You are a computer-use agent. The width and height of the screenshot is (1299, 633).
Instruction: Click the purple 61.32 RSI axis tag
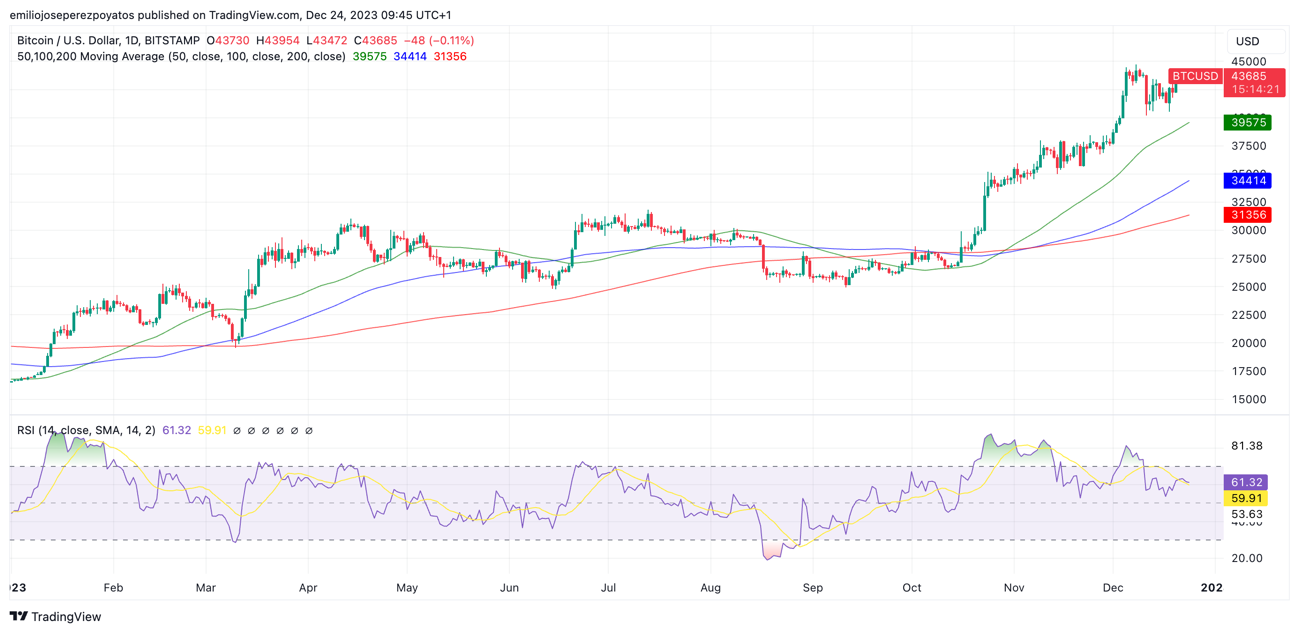(x=1246, y=482)
